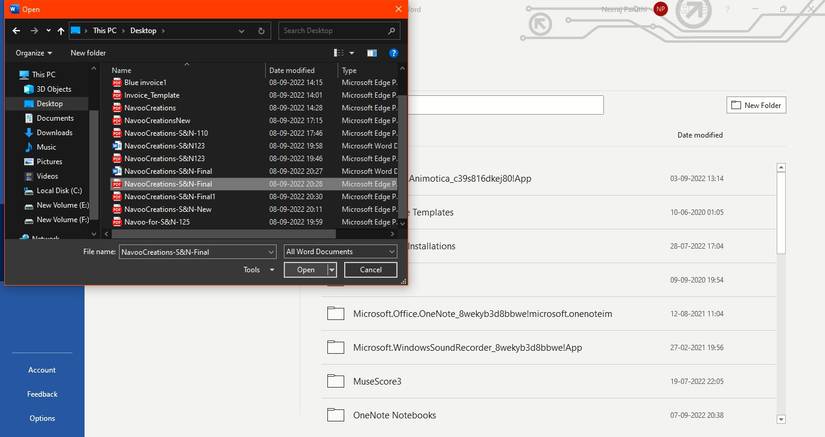This screenshot has height=437, width=825.
Task: Select NavooCreations-S&N123 Word document
Action: (x=254, y=146)
